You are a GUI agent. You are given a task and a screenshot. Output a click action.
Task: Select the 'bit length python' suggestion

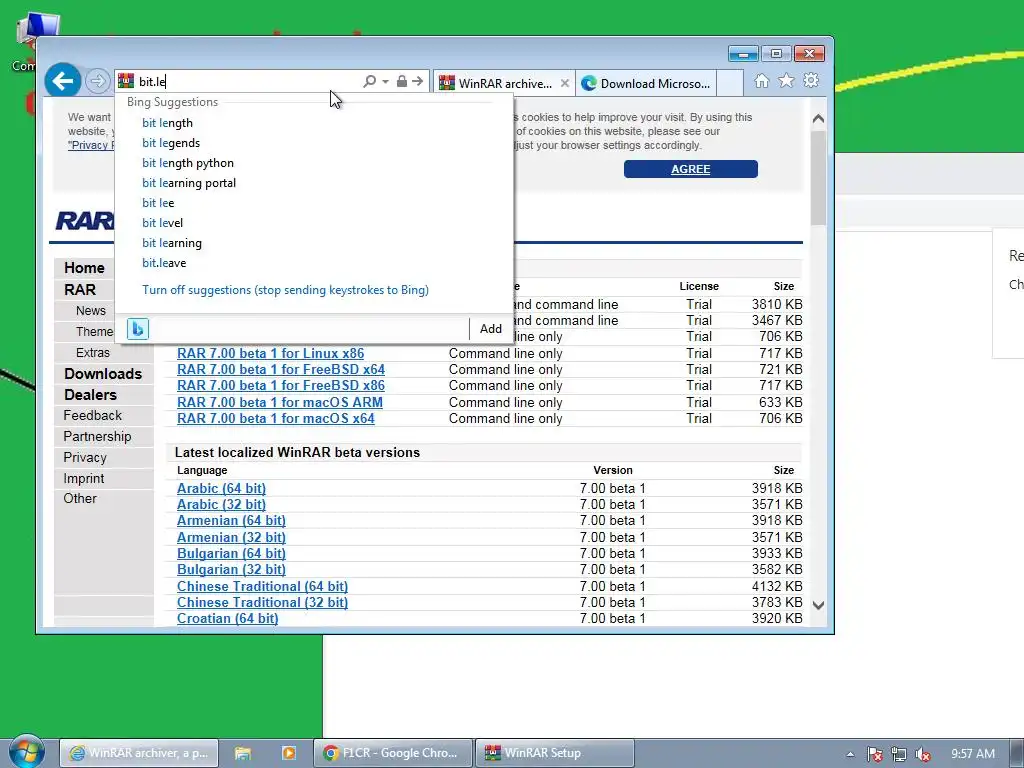188,163
